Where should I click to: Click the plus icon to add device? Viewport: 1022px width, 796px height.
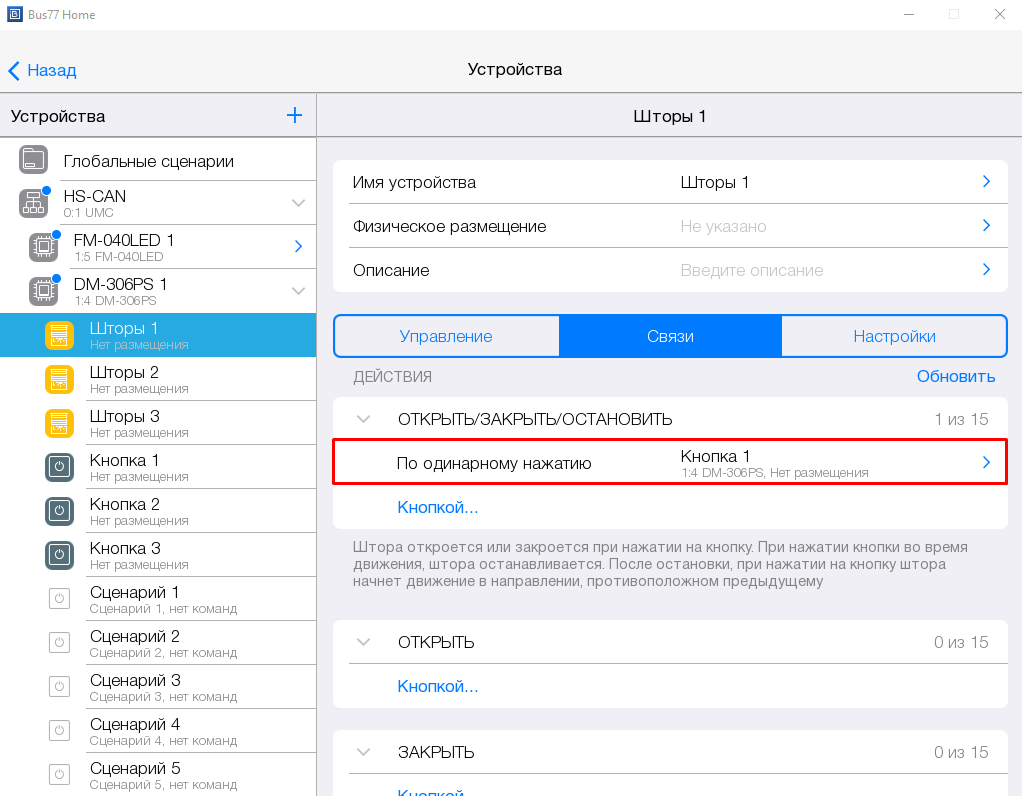294,116
